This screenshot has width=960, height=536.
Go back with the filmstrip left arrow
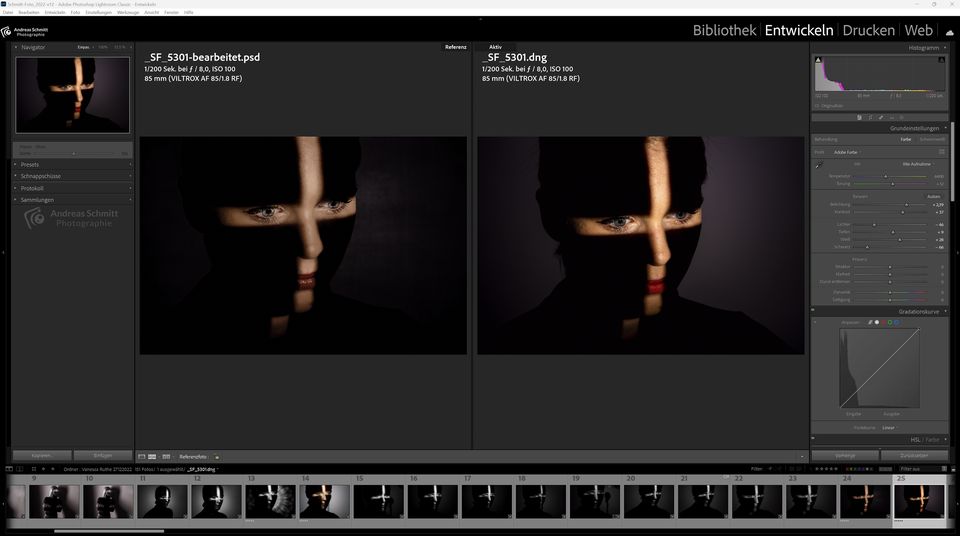43,469
